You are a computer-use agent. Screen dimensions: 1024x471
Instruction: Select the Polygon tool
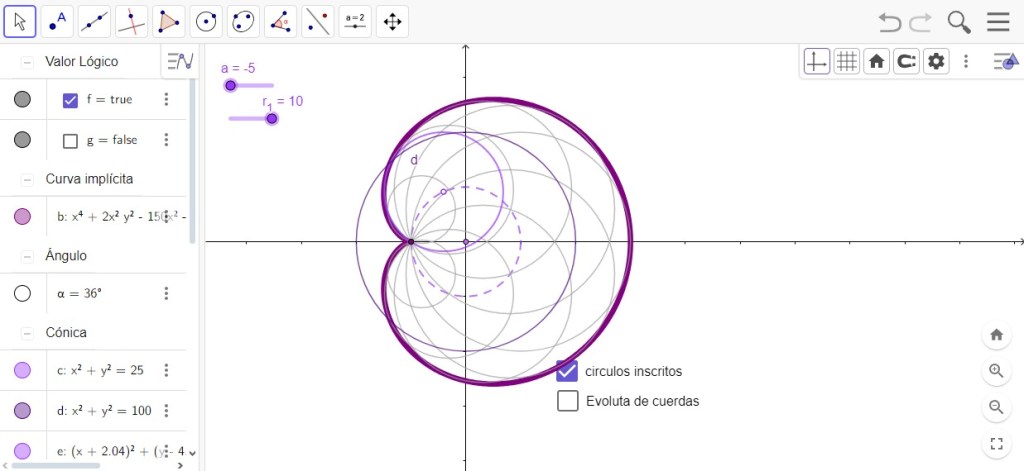[x=169, y=20]
